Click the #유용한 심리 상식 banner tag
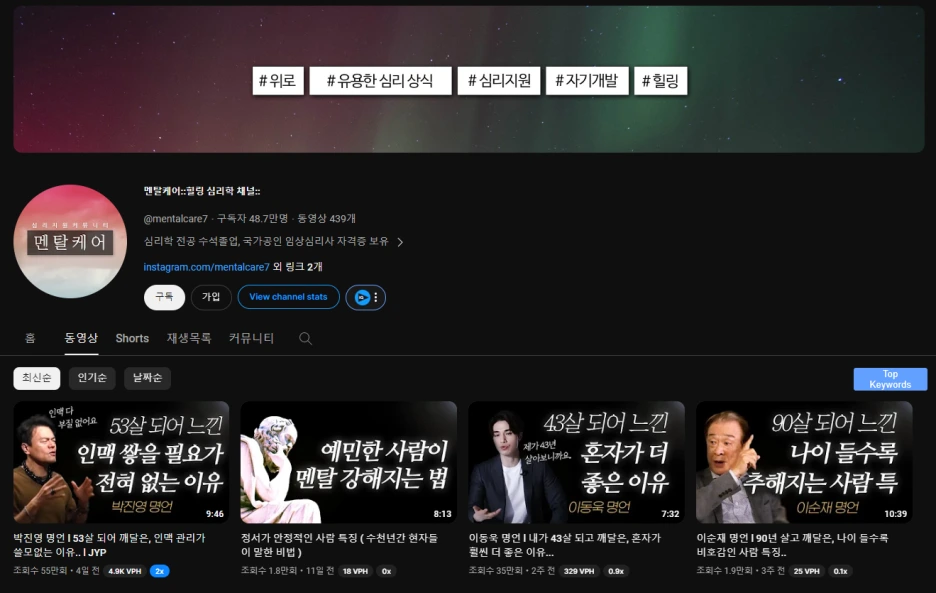The image size is (936, 593). [x=380, y=81]
